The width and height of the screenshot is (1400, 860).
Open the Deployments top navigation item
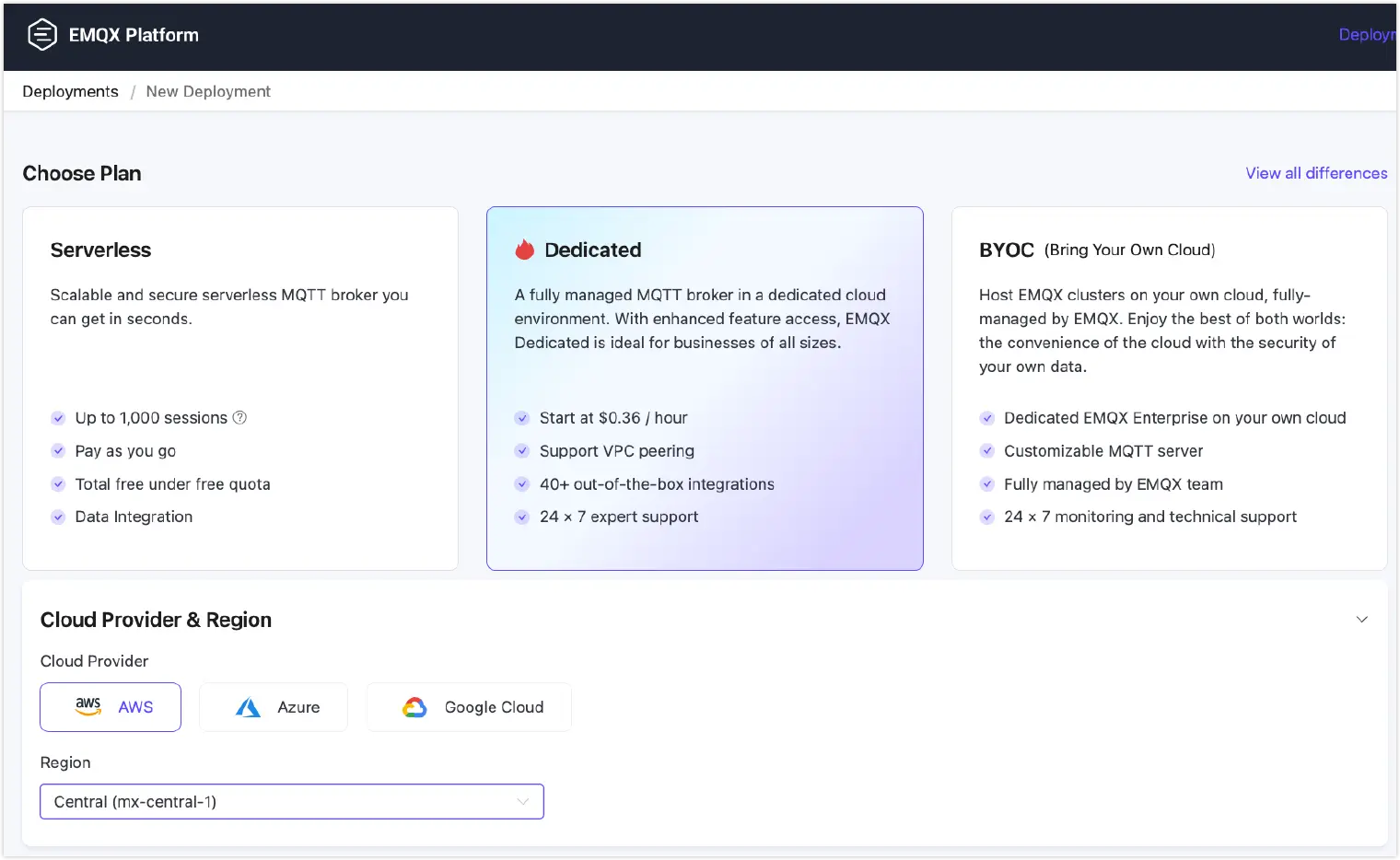(x=1367, y=35)
